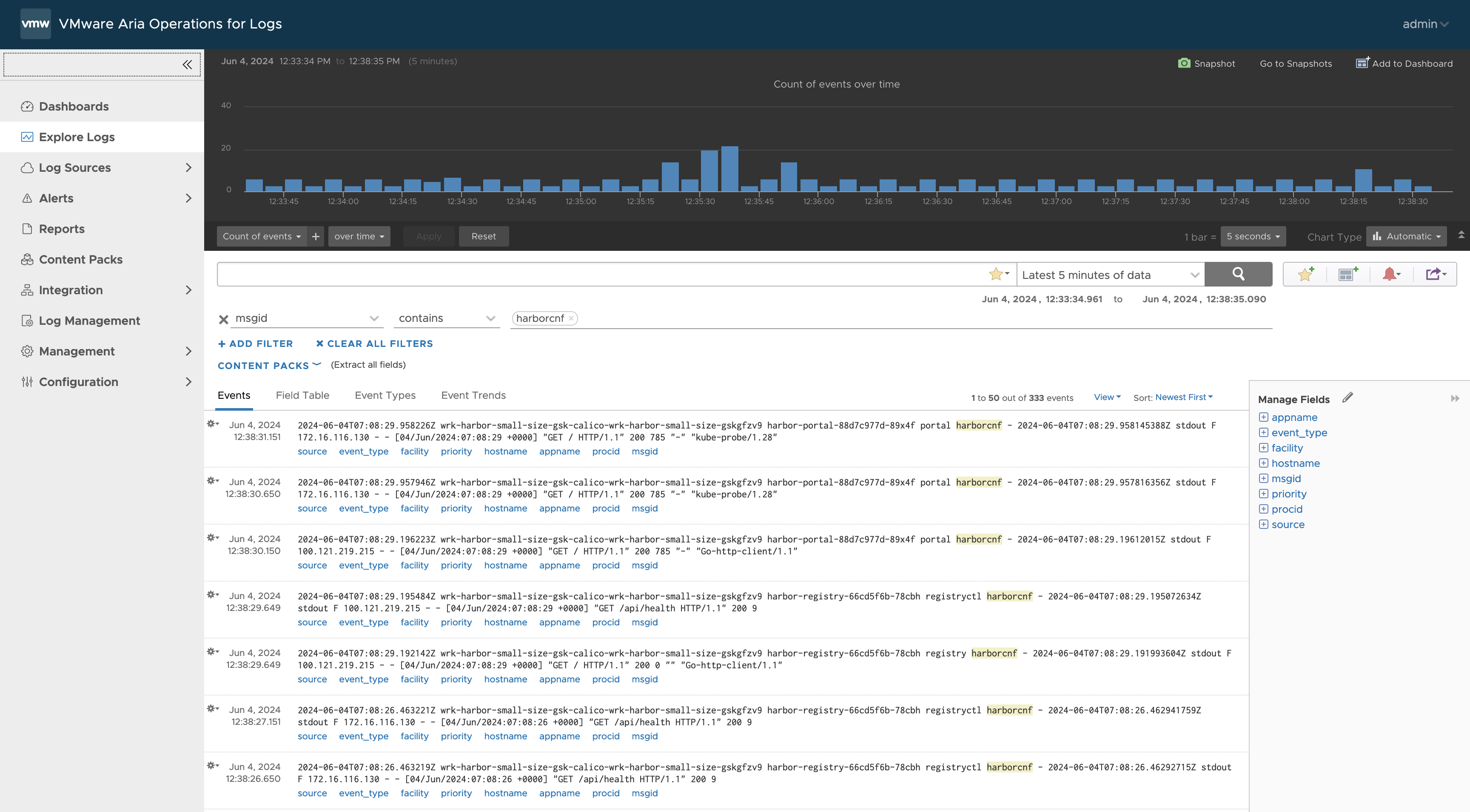Click the Log Management icon
This screenshot has width=1470, height=812.
click(27, 321)
